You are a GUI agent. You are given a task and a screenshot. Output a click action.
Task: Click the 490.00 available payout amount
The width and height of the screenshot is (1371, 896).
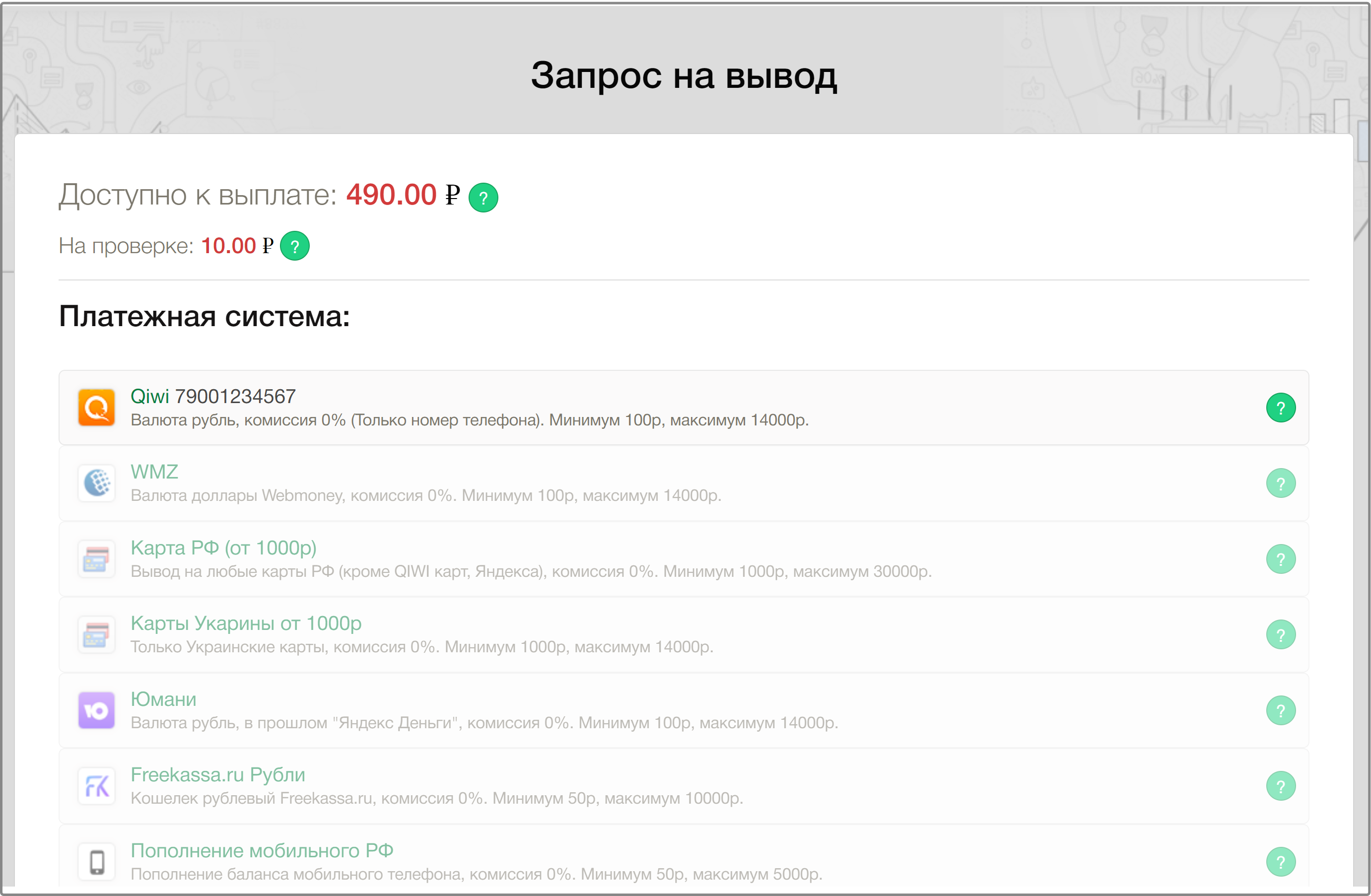391,195
